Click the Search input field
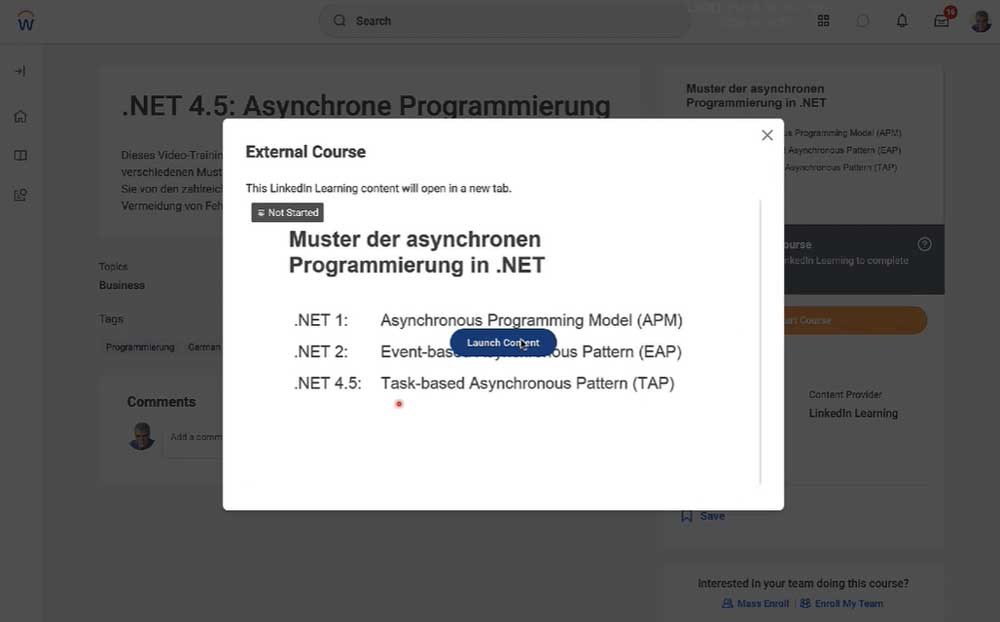1000x622 pixels. [x=504, y=21]
